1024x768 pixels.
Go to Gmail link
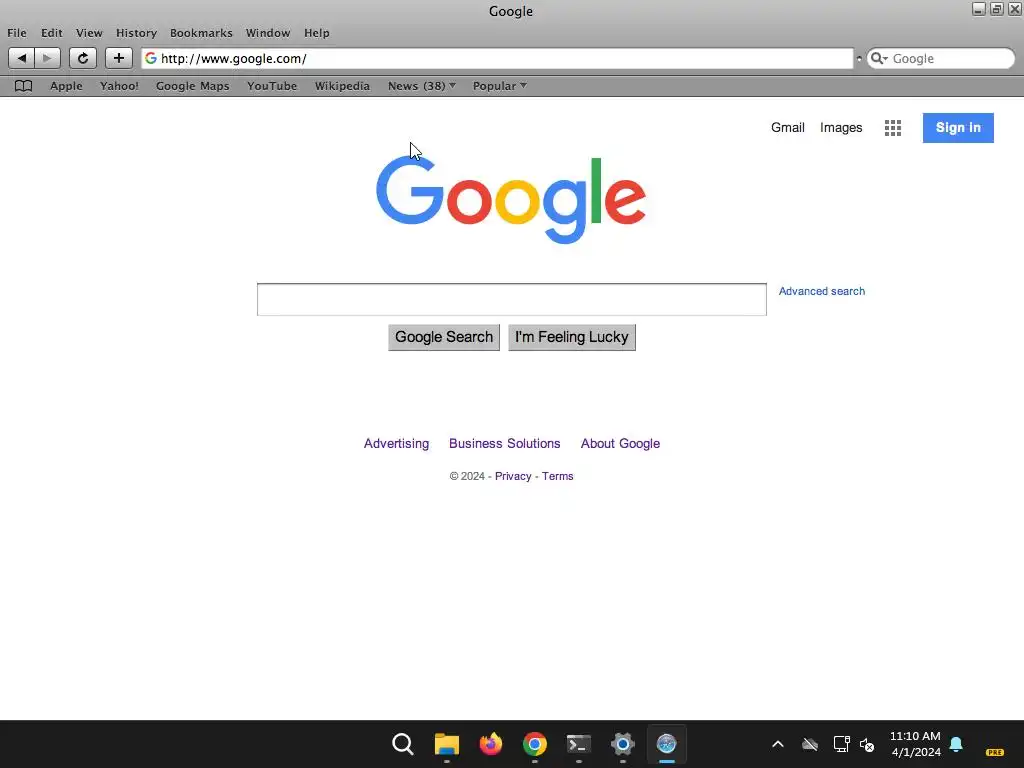[x=788, y=128]
